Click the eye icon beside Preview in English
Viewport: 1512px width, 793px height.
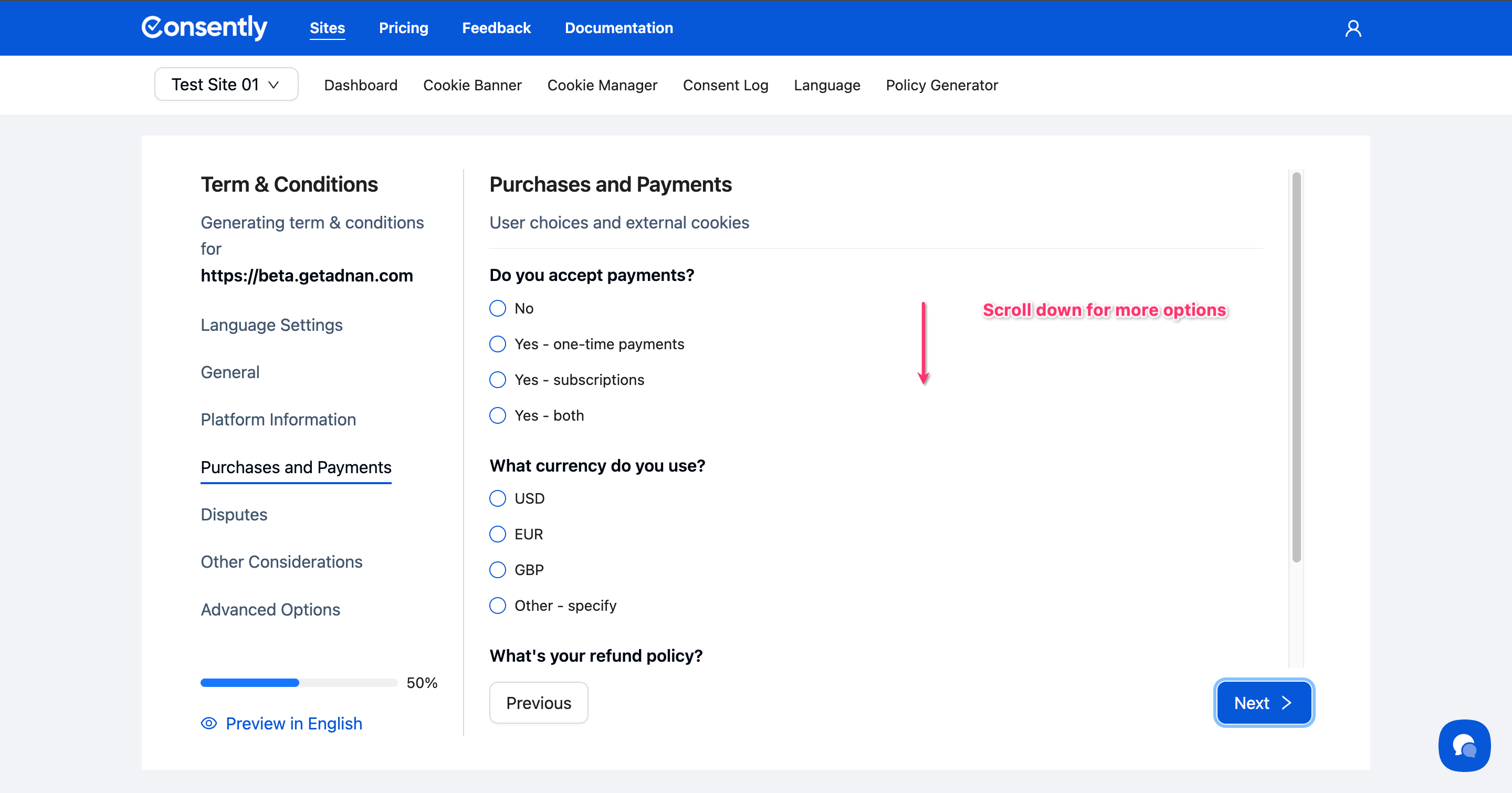tap(209, 723)
